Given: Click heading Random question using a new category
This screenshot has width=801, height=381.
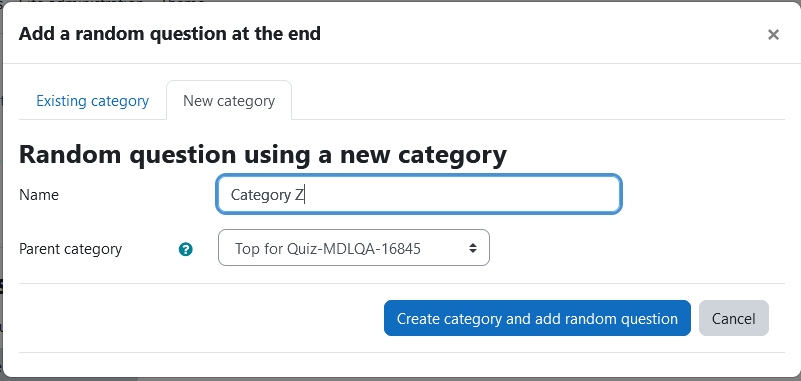Looking at the screenshot, I should (x=263, y=155).
